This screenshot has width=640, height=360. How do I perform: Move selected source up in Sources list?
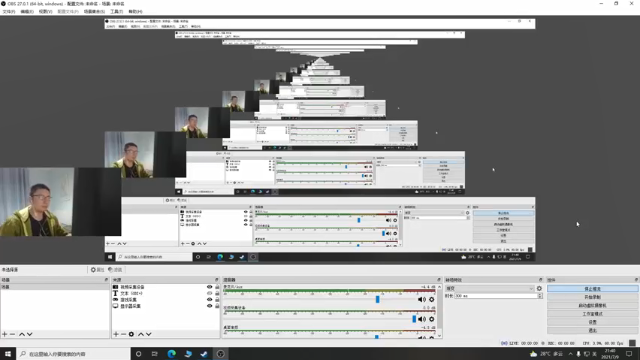click(x=141, y=334)
